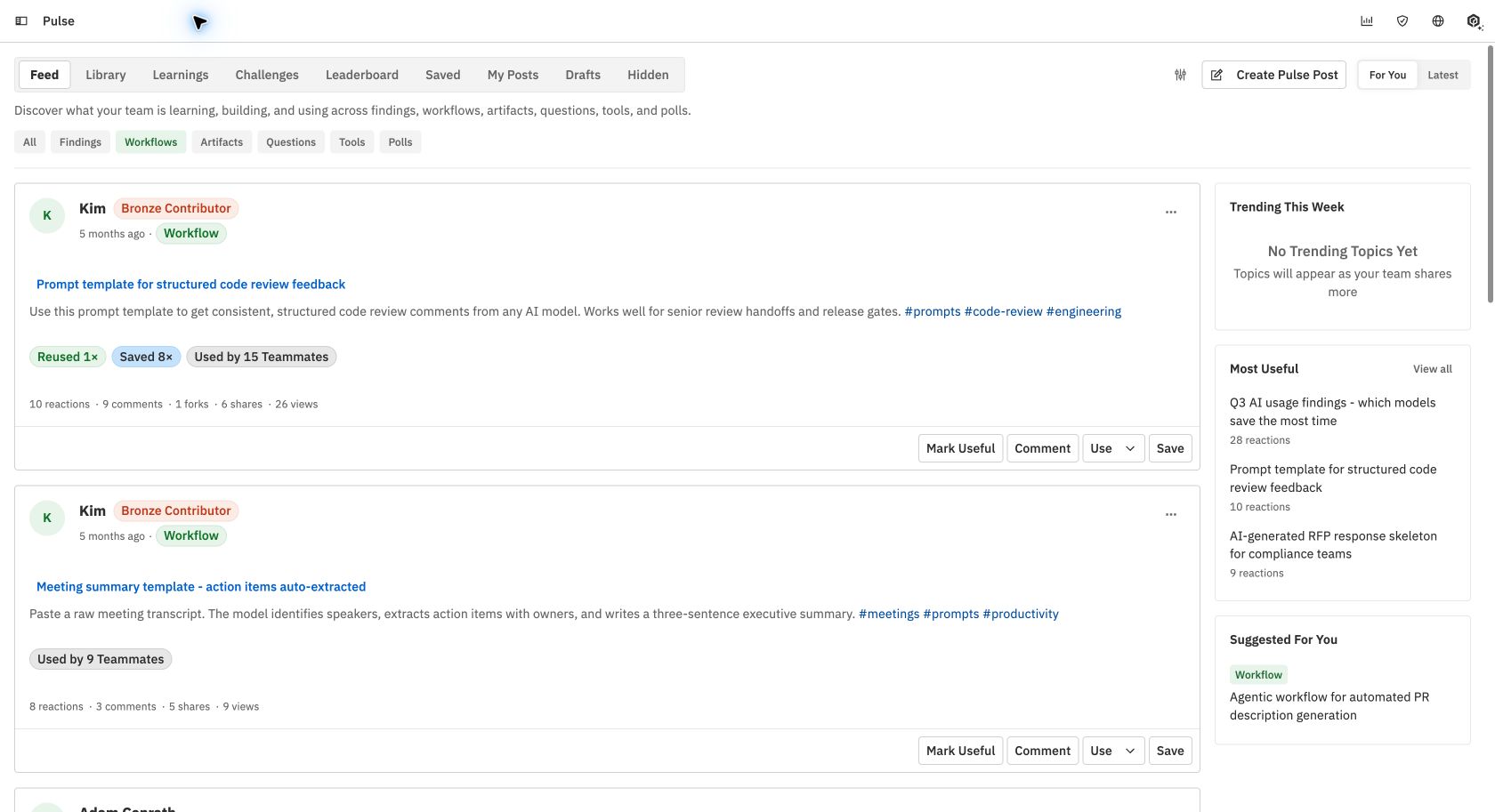
Task: Open Prompt template for structured code review post title
Action: point(190,285)
